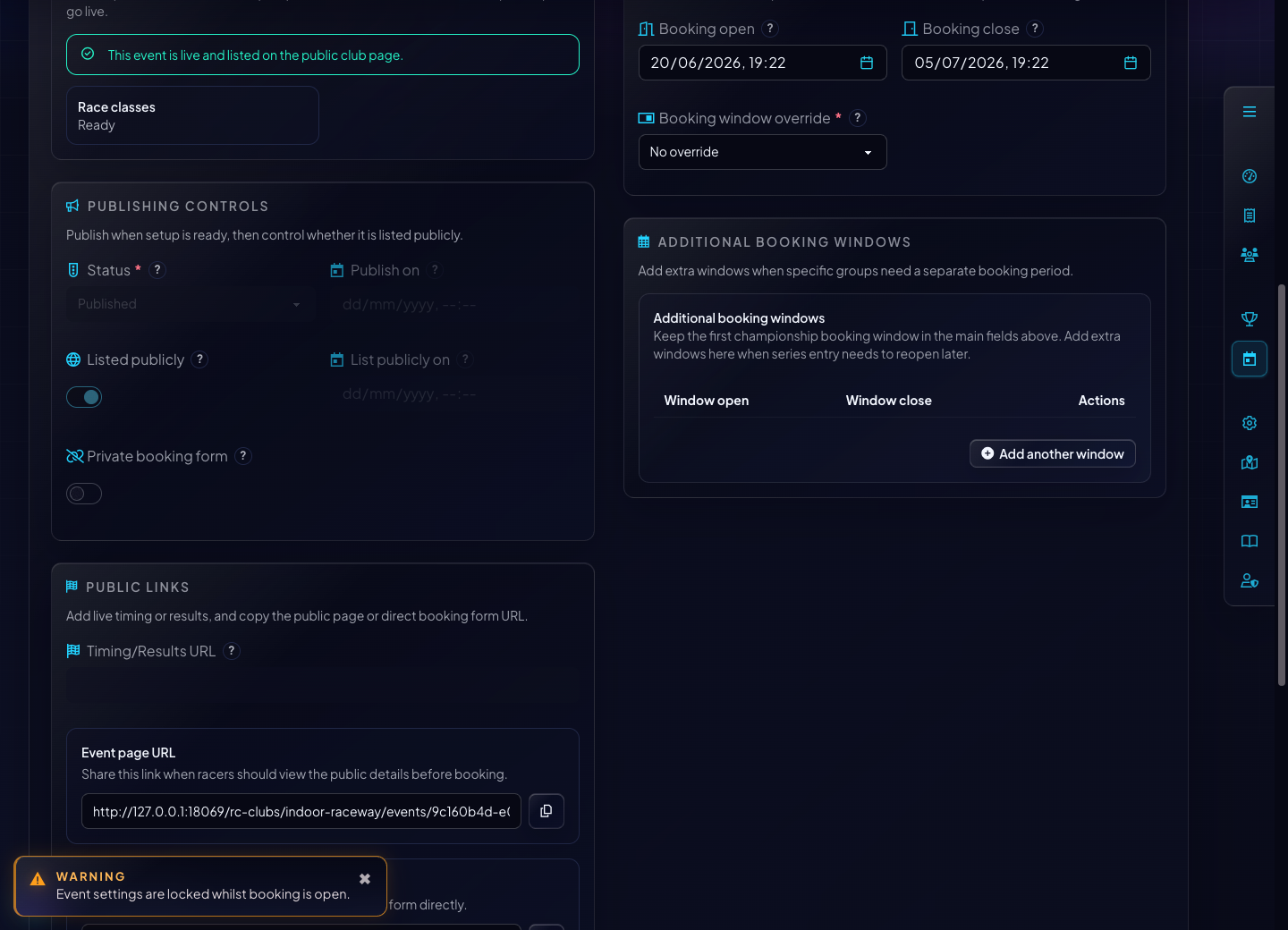This screenshot has width=1288, height=930.
Task: Click the List publicly on date field
Action: click(454, 393)
